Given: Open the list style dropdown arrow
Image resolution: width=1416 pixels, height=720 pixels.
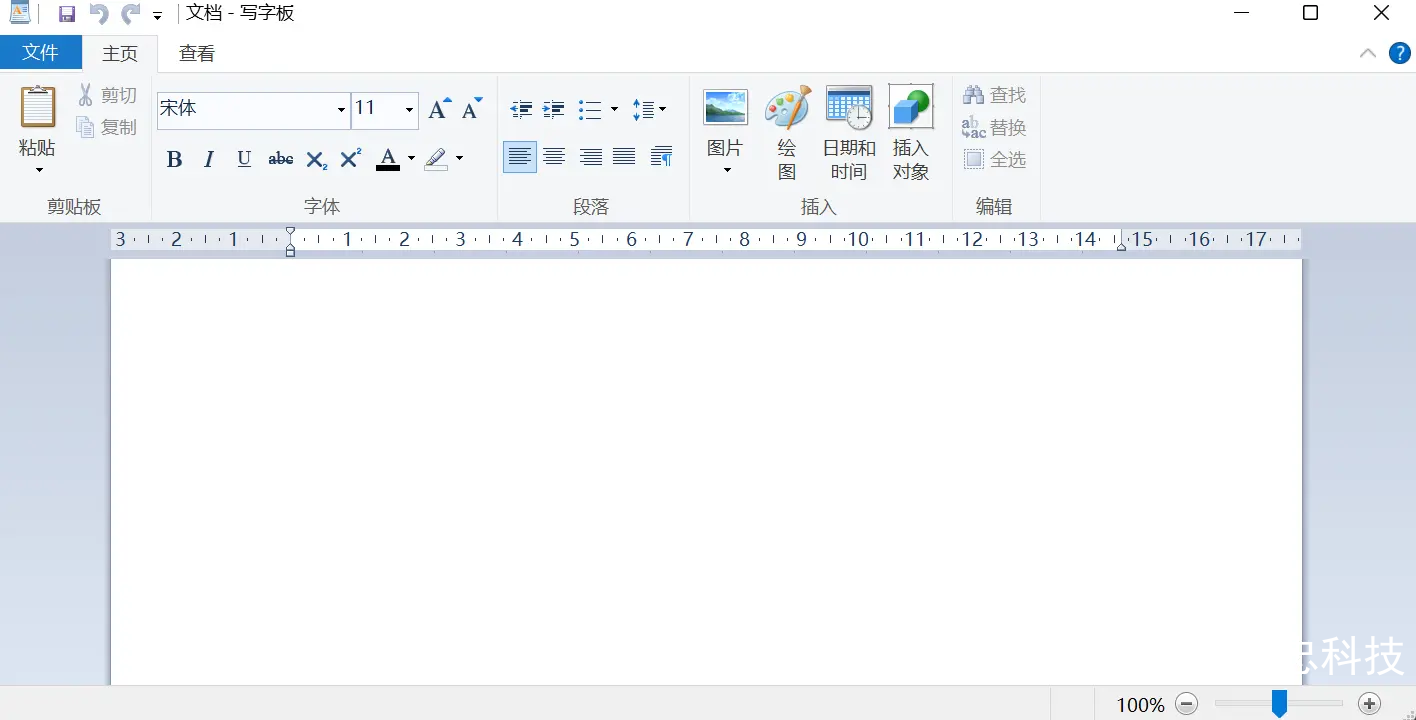Looking at the screenshot, I should tap(614, 109).
